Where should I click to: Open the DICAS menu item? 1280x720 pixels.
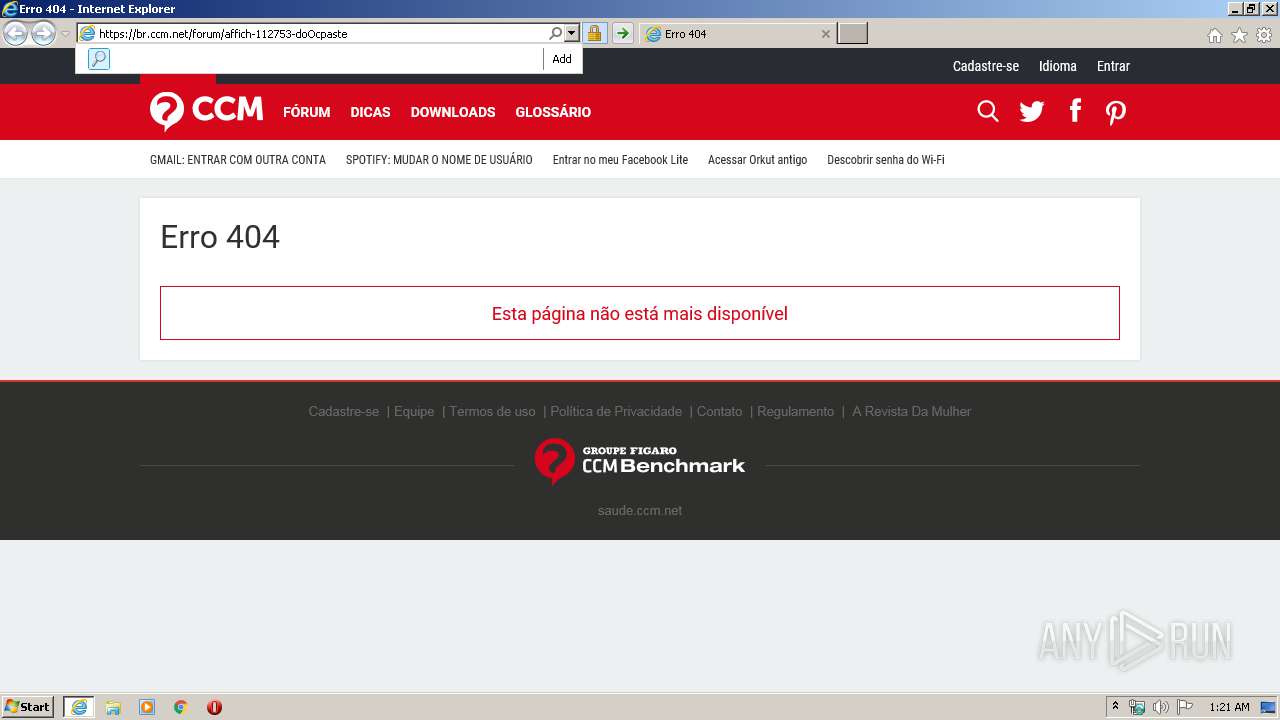(370, 112)
